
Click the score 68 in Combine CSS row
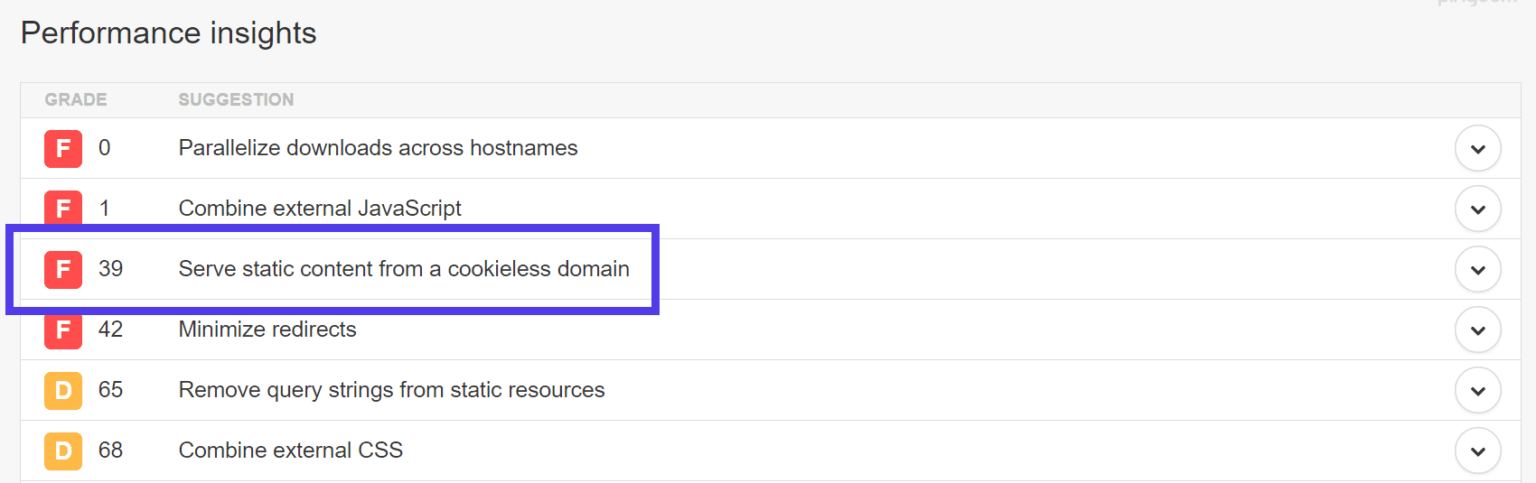tap(110, 451)
